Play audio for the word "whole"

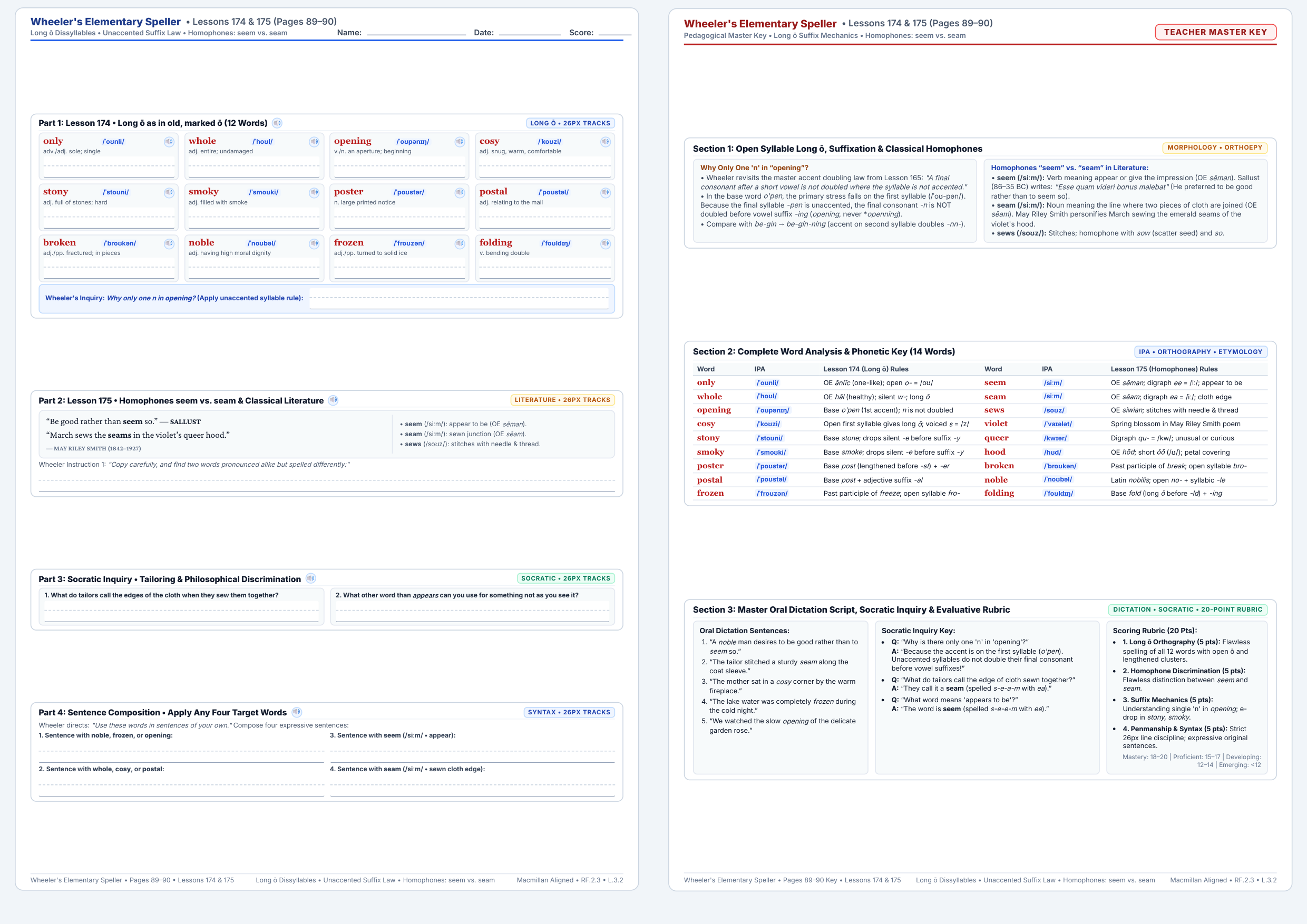(314, 142)
